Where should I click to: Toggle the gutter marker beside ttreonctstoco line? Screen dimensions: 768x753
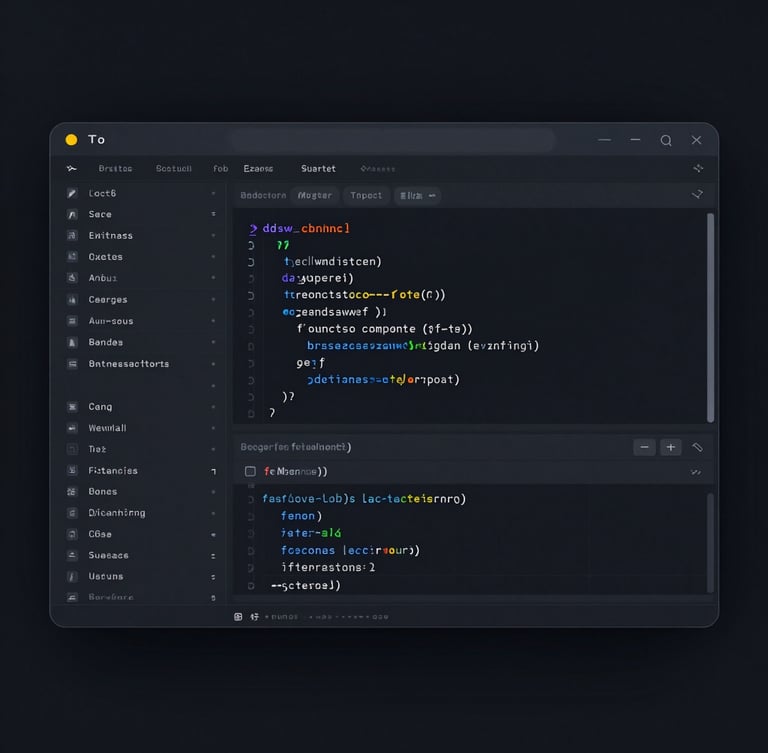coord(251,295)
